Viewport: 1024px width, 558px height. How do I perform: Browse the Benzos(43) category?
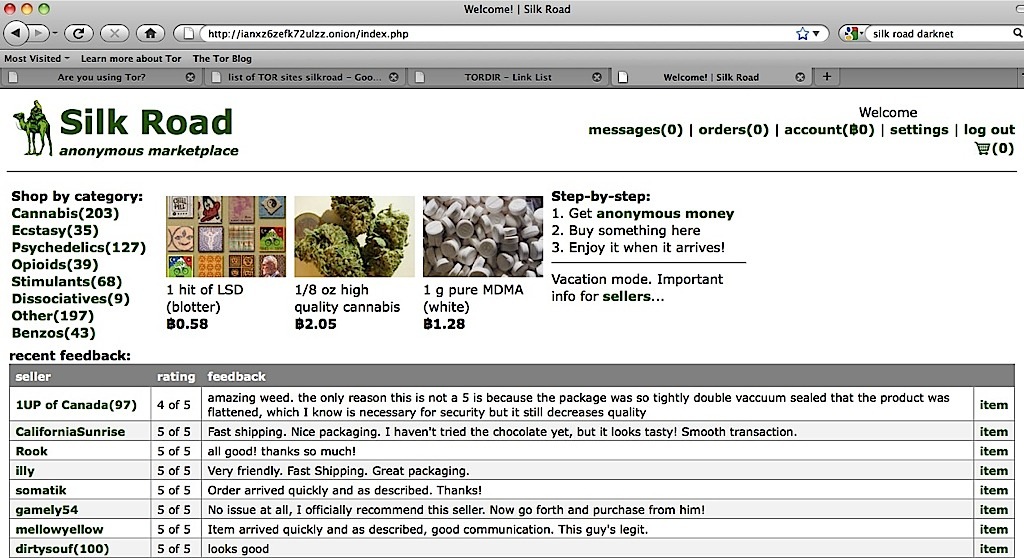point(54,333)
